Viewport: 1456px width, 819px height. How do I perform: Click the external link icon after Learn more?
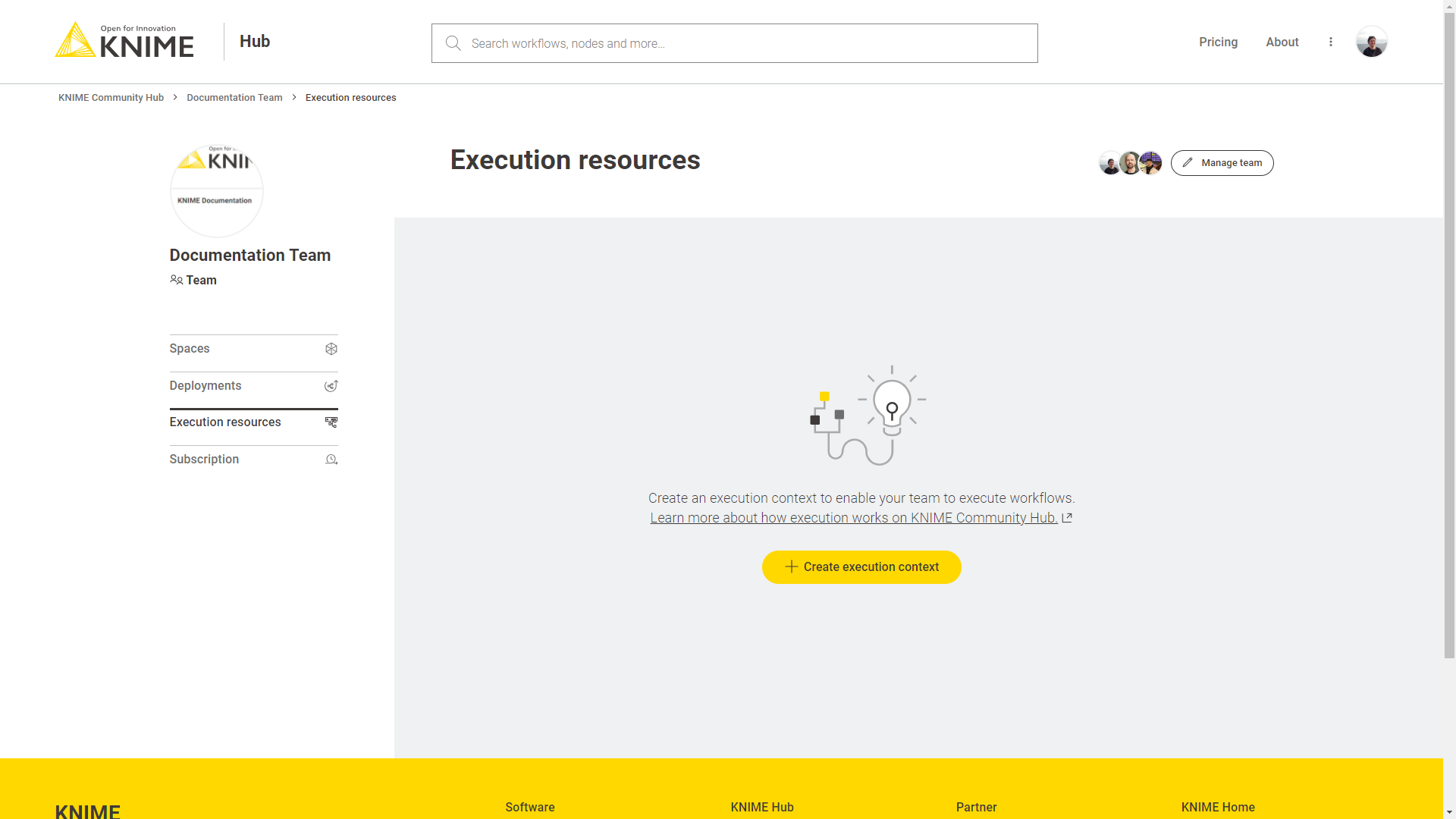(x=1067, y=518)
